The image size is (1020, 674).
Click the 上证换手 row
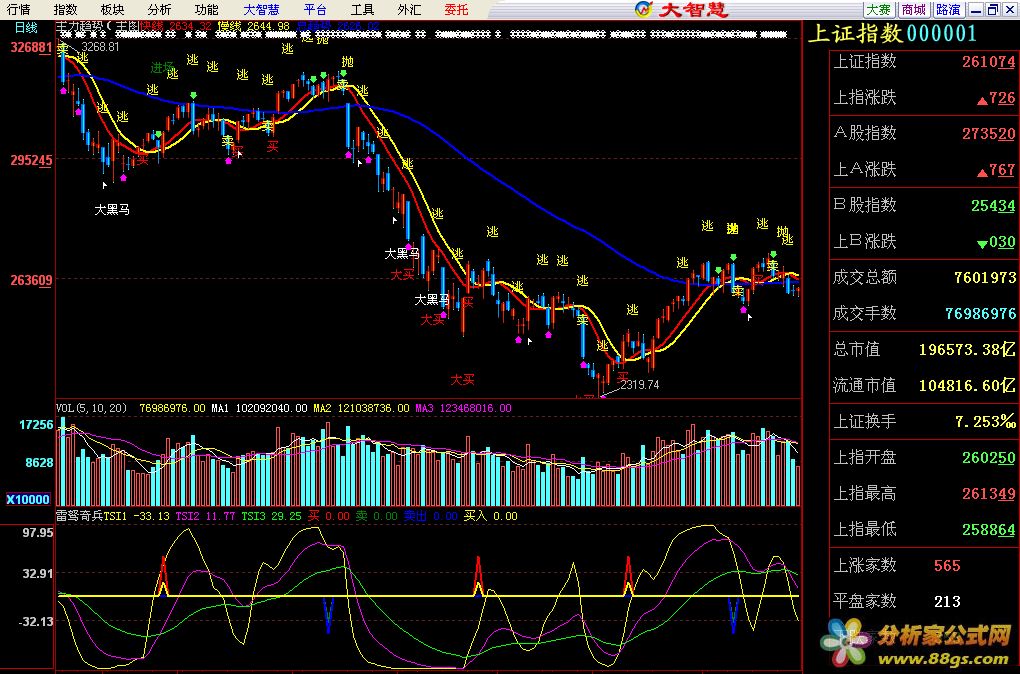[924, 422]
